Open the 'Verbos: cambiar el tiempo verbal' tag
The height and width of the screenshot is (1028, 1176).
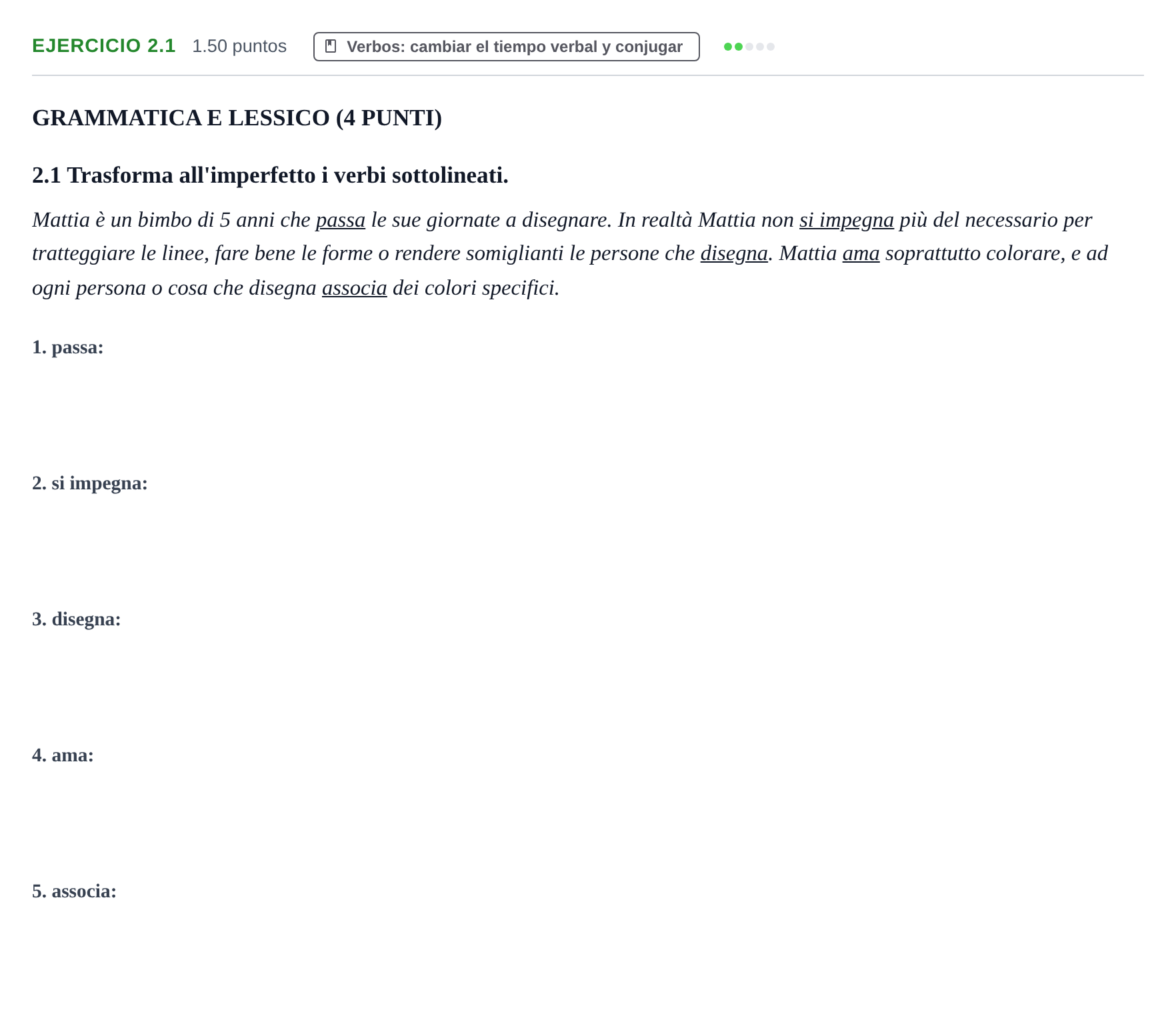(x=506, y=47)
